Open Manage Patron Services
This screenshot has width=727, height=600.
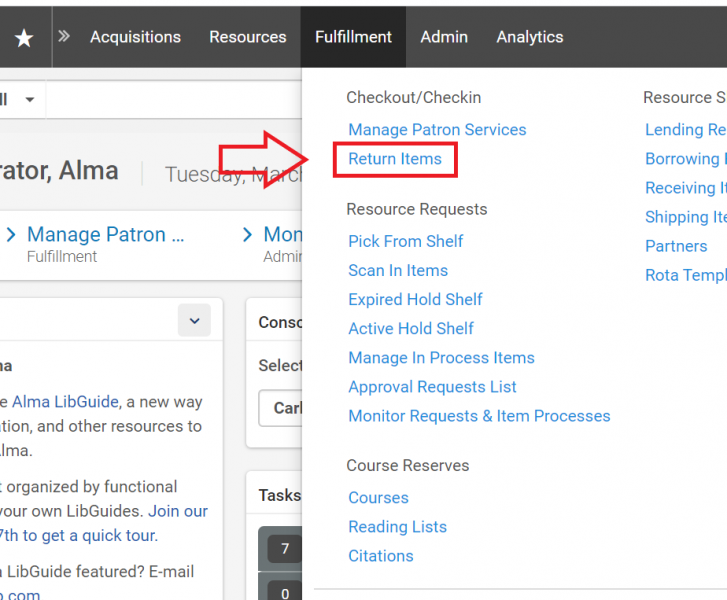437,130
